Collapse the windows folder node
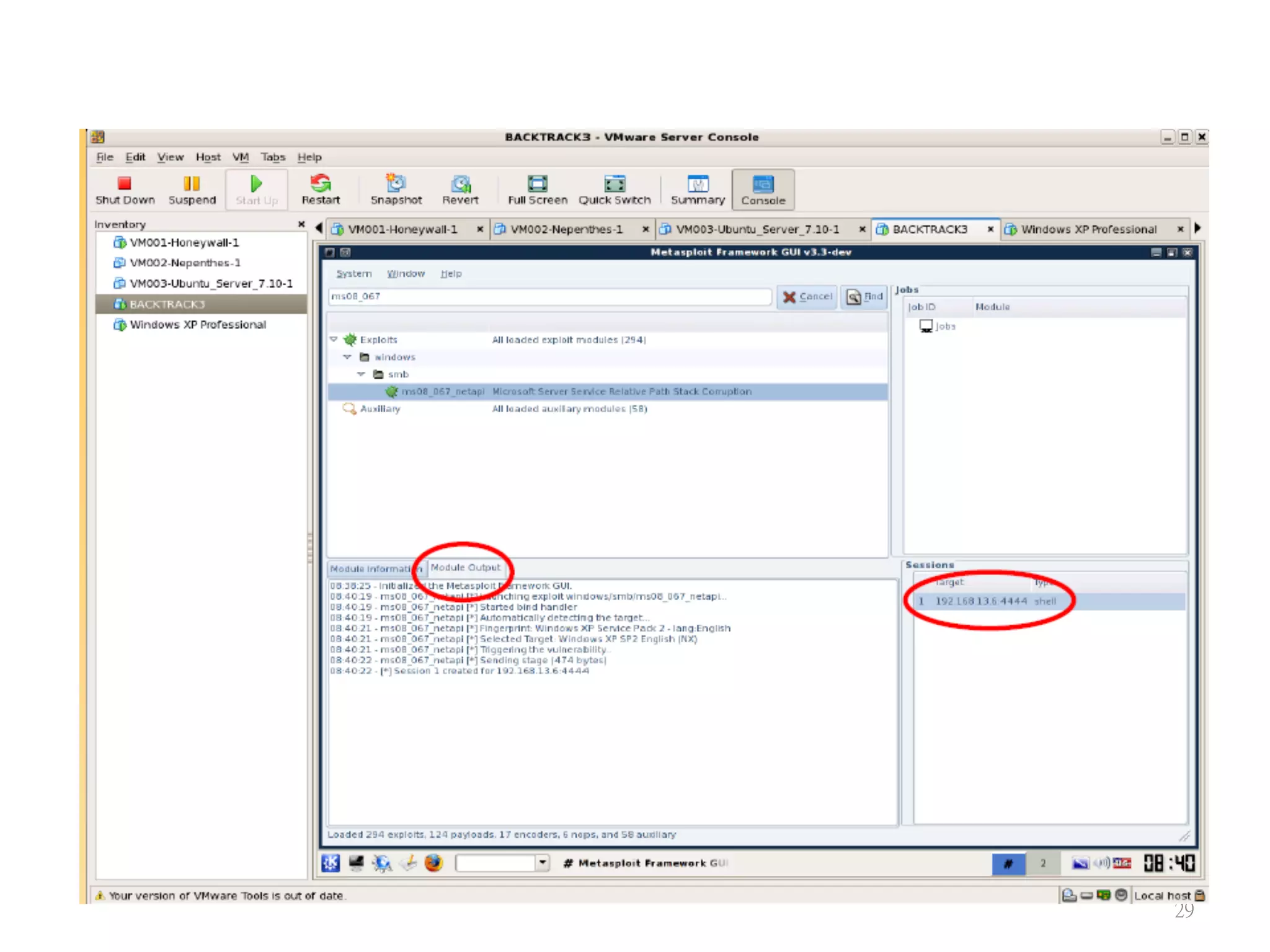Viewport: 1270px width, 952px height. 348,357
